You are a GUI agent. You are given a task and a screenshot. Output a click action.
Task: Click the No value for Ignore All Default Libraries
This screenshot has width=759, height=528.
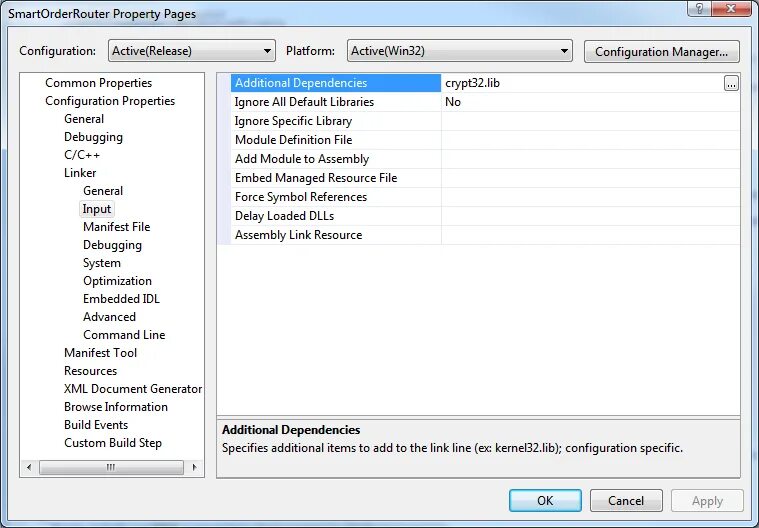click(x=590, y=102)
